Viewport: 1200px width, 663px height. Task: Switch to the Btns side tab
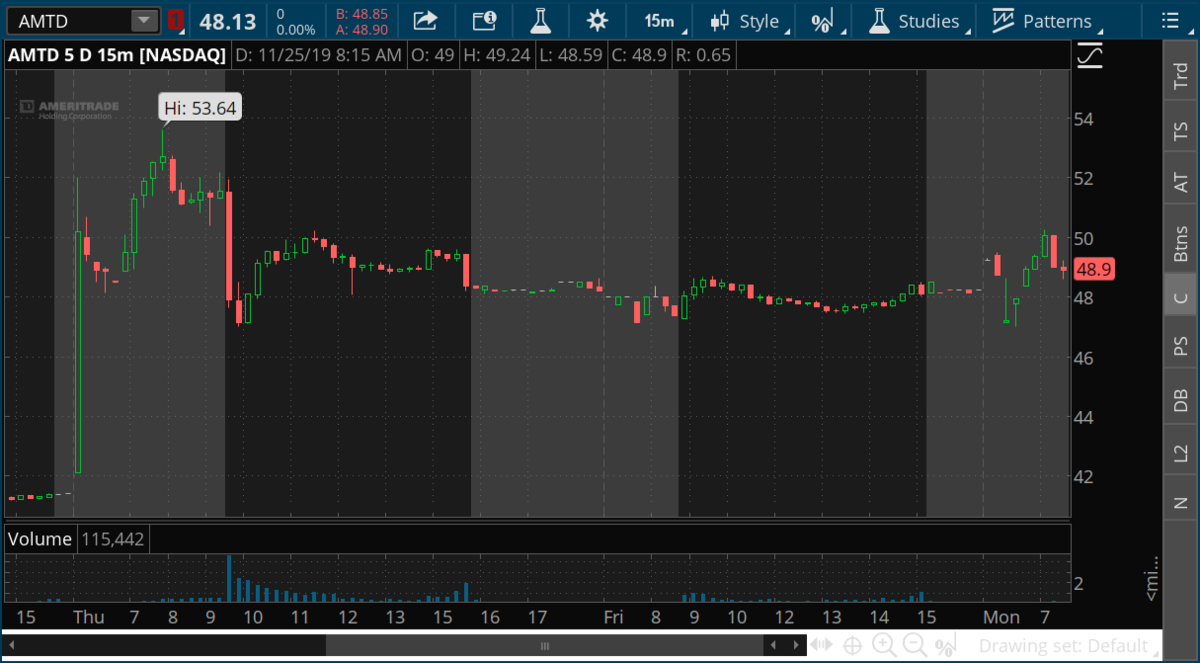coord(1181,243)
